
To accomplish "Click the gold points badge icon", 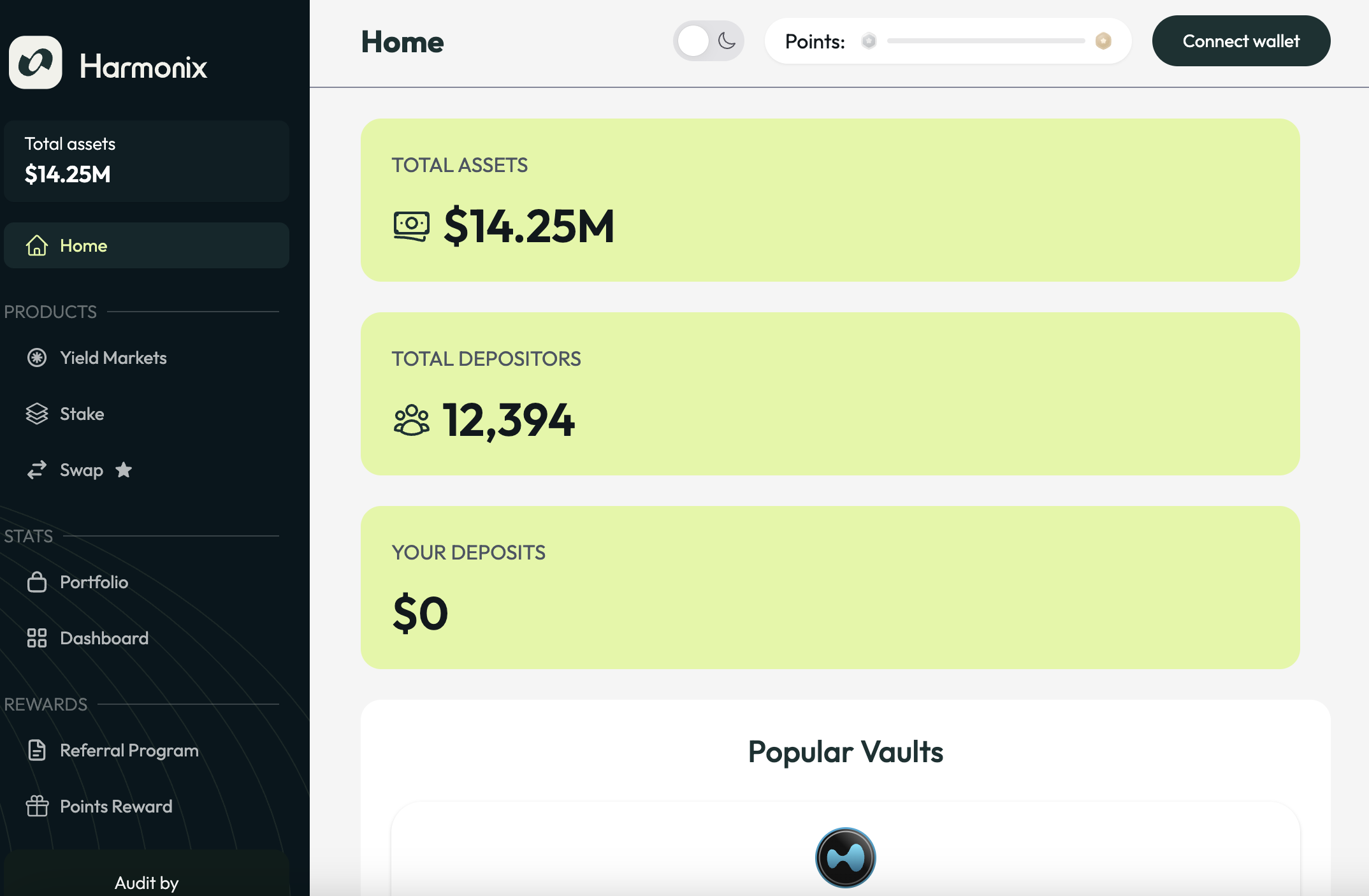I will click(x=1103, y=41).
